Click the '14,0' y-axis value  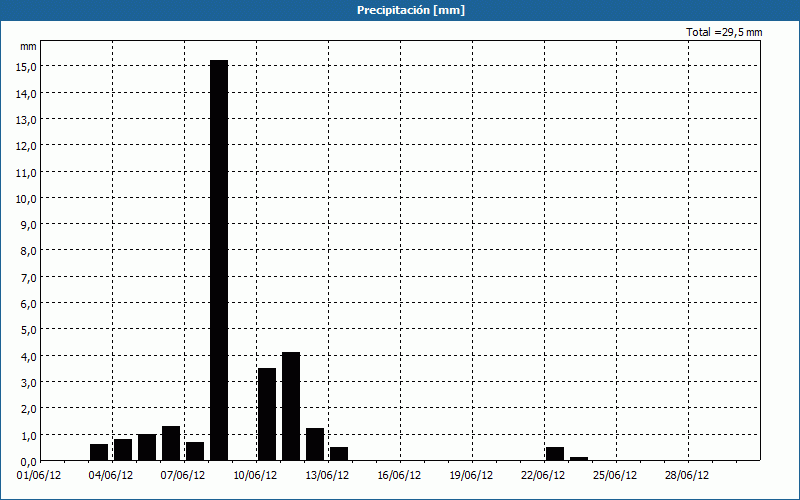(26, 93)
